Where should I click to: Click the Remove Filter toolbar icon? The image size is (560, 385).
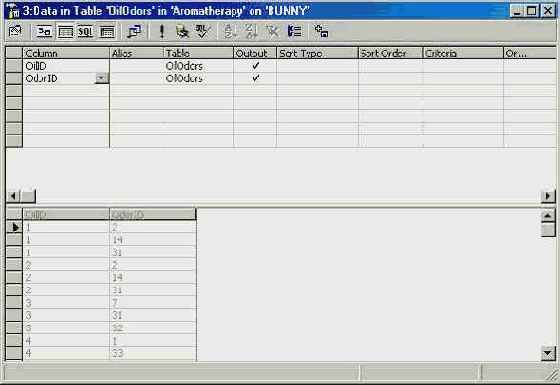[272, 31]
